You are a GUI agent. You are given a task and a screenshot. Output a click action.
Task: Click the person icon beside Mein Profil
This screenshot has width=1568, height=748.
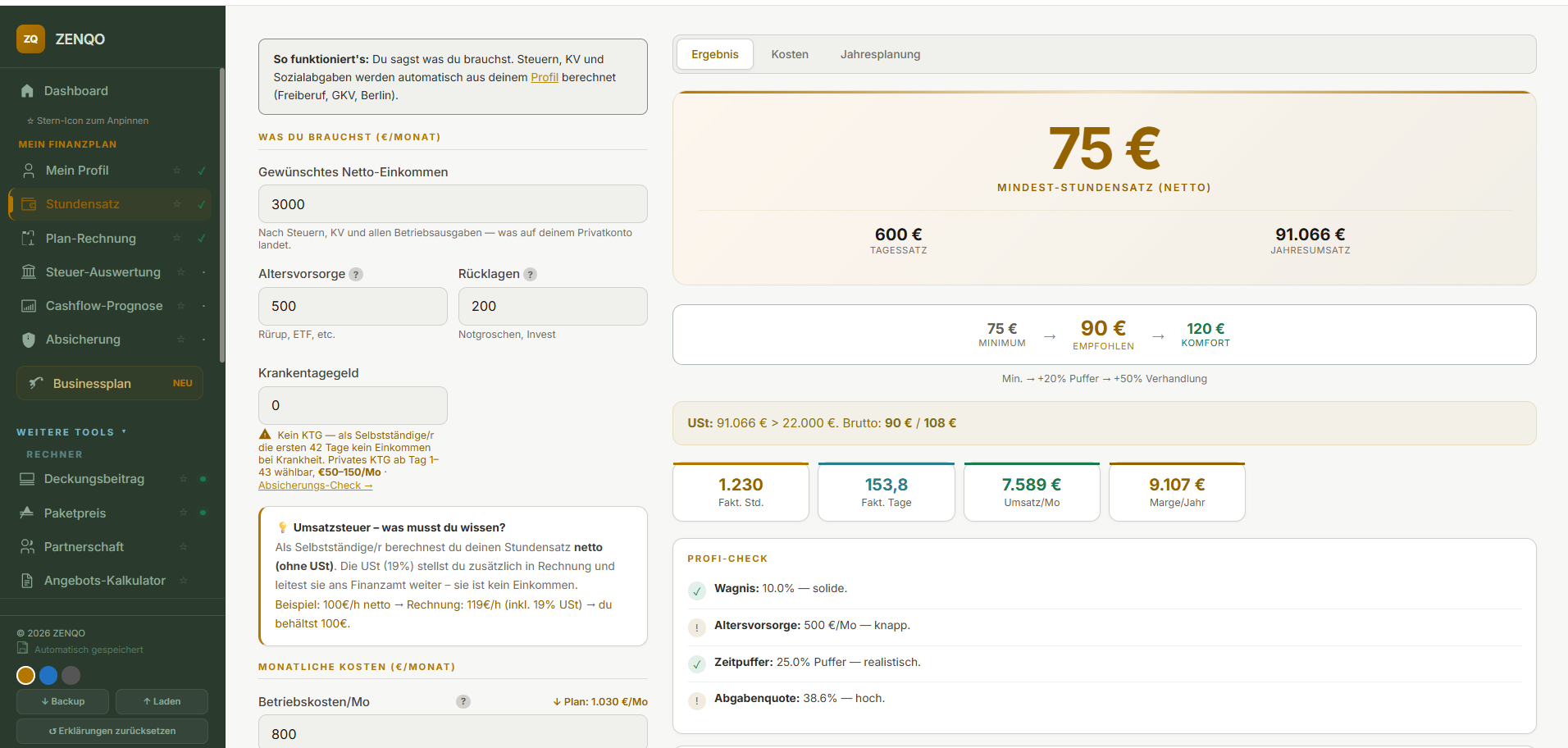[x=29, y=171]
